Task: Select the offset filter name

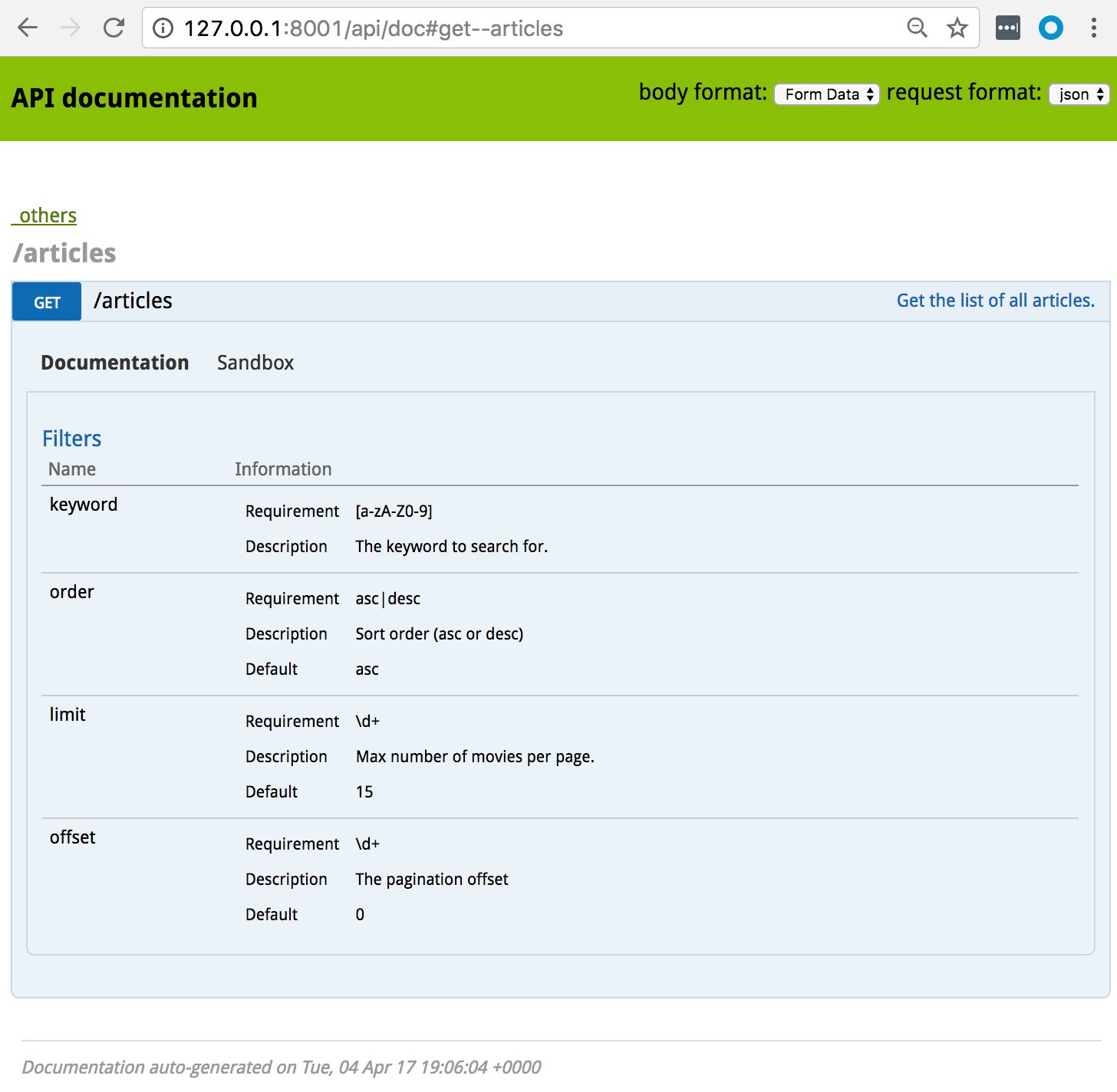Action: pos(73,837)
